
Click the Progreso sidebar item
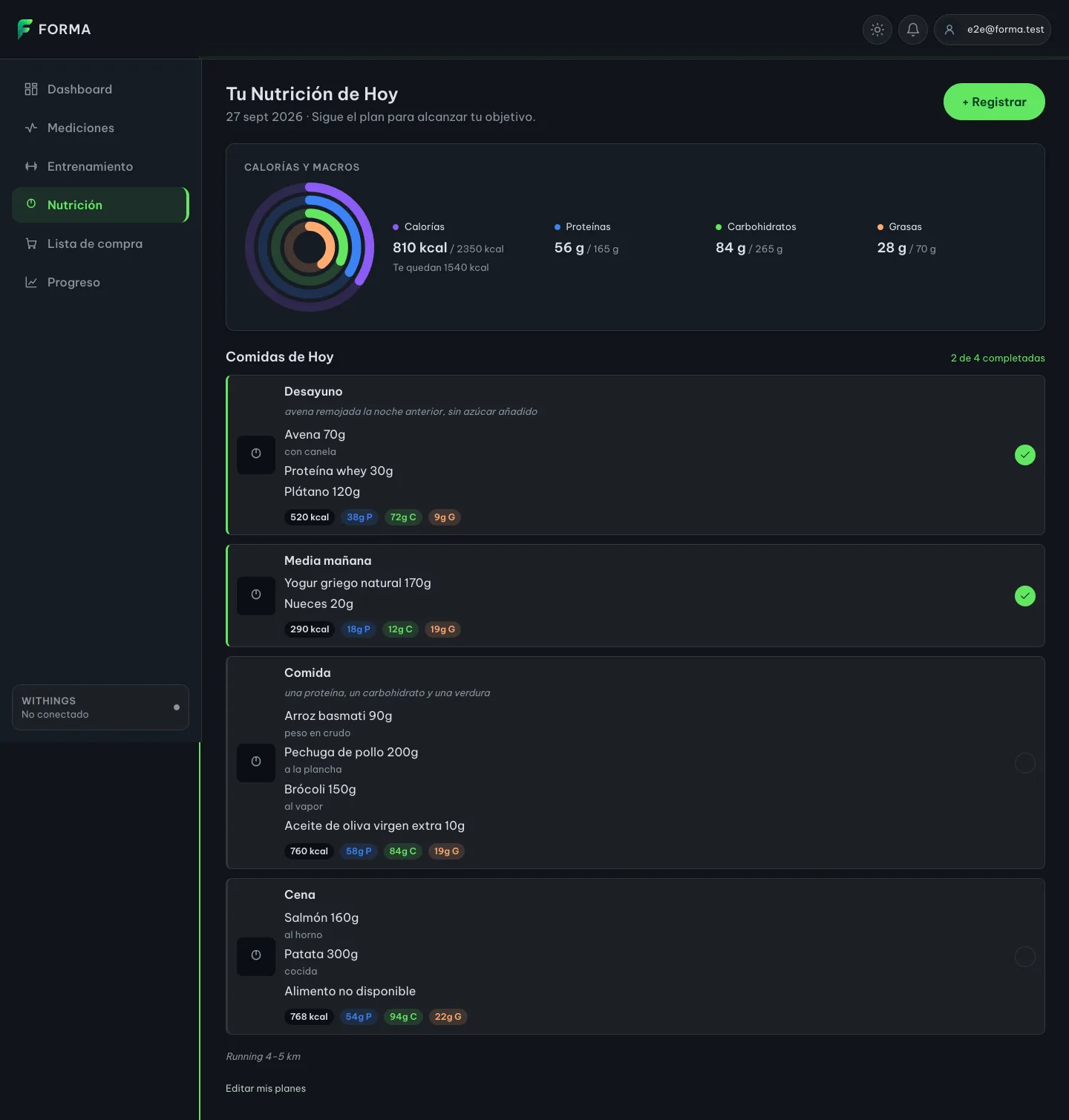tap(100, 282)
